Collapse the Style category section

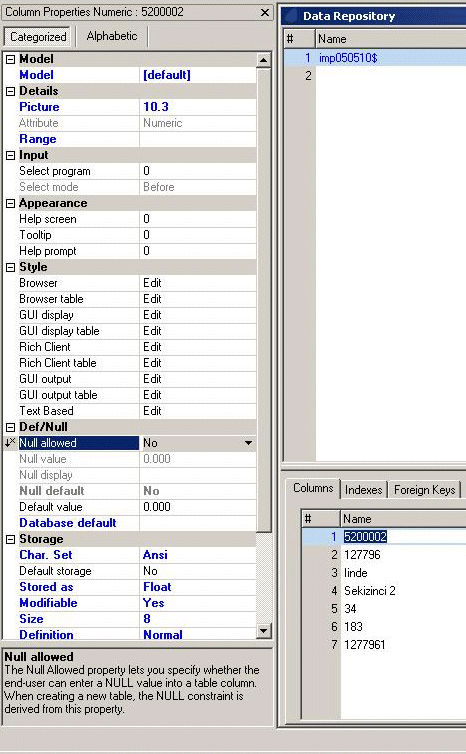pos(10,268)
